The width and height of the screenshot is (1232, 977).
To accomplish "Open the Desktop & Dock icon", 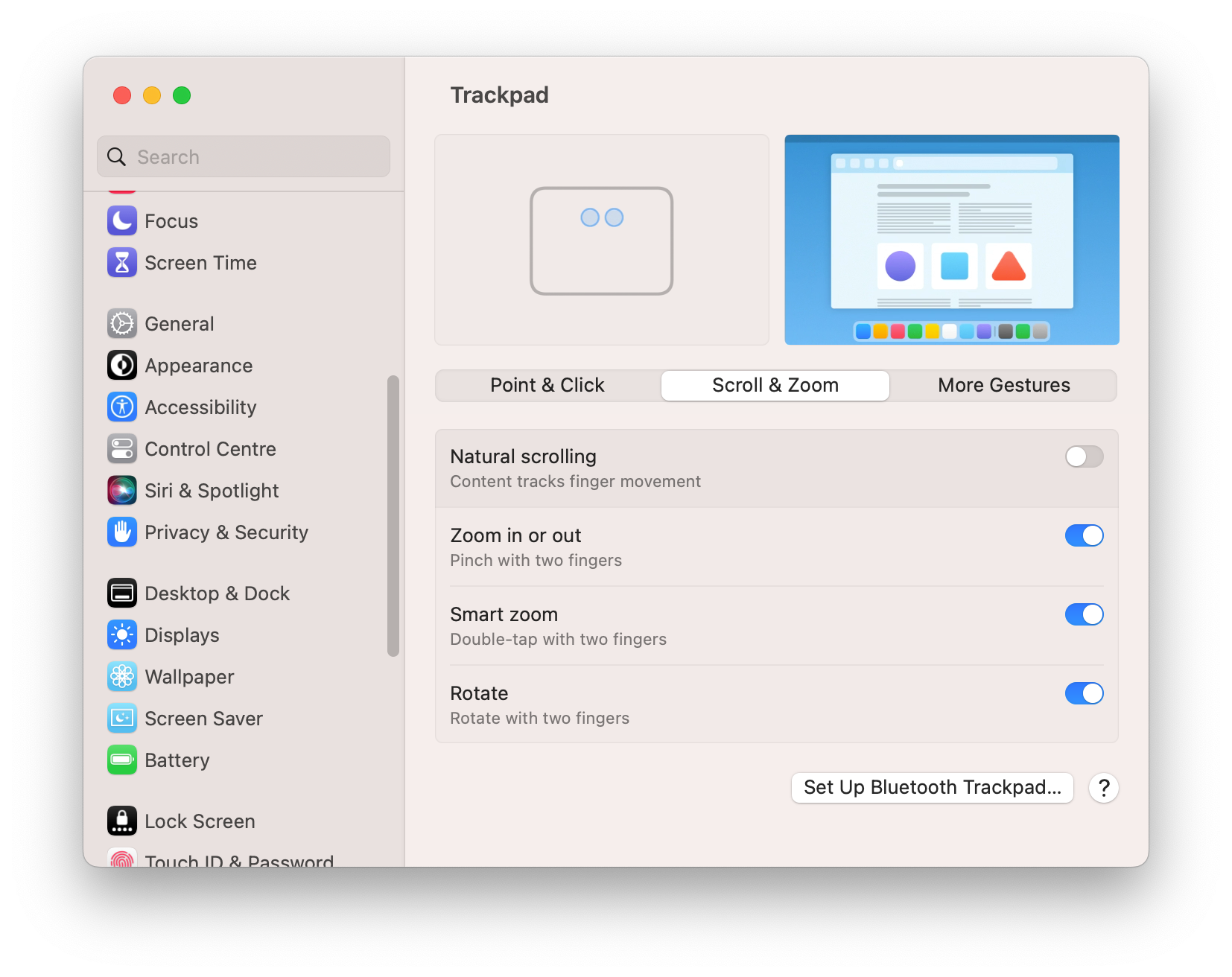I will (x=122, y=593).
